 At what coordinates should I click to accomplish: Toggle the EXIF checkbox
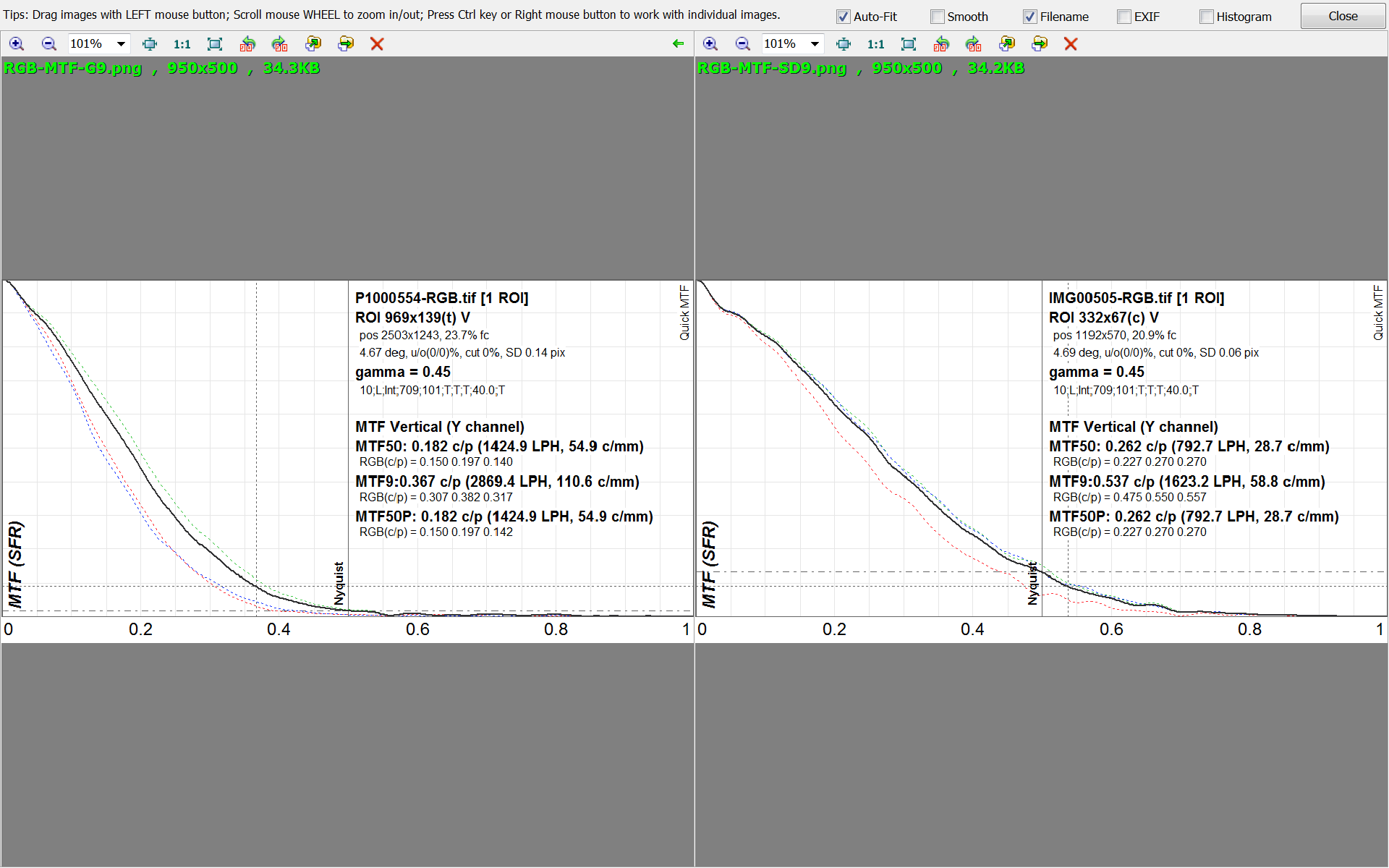click(x=1124, y=17)
